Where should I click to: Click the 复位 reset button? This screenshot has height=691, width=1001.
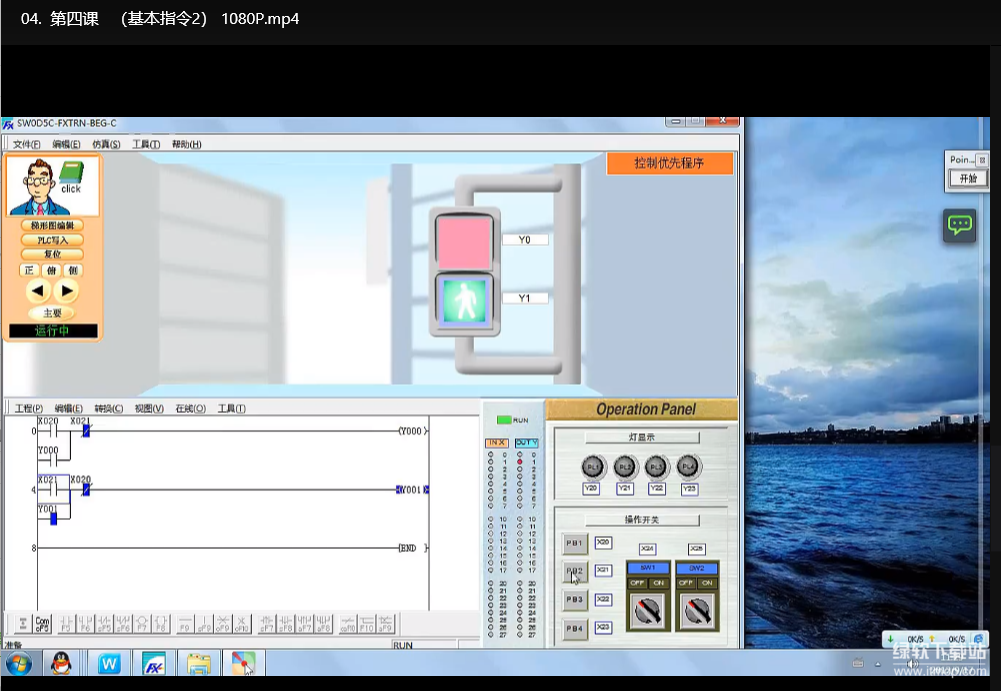pyautogui.click(x=52, y=254)
